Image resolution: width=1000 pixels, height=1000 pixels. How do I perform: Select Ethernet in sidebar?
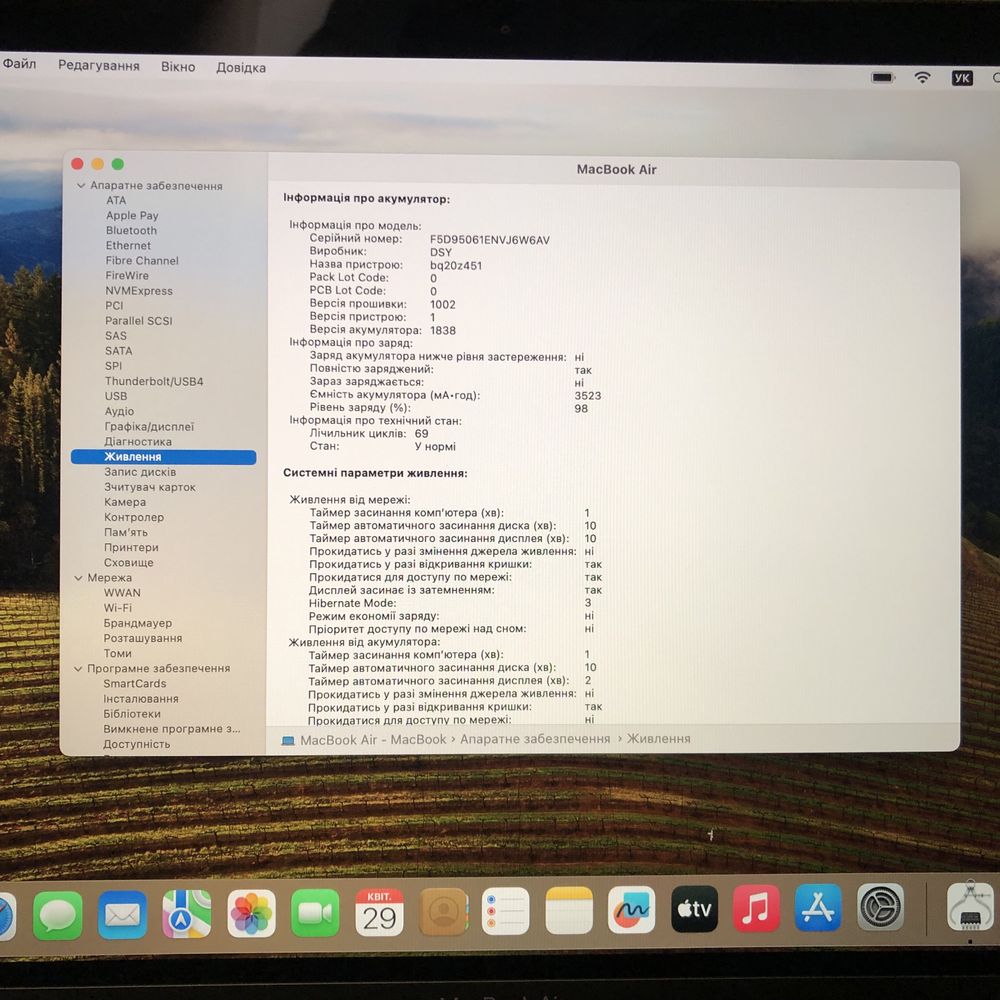[x=128, y=246]
